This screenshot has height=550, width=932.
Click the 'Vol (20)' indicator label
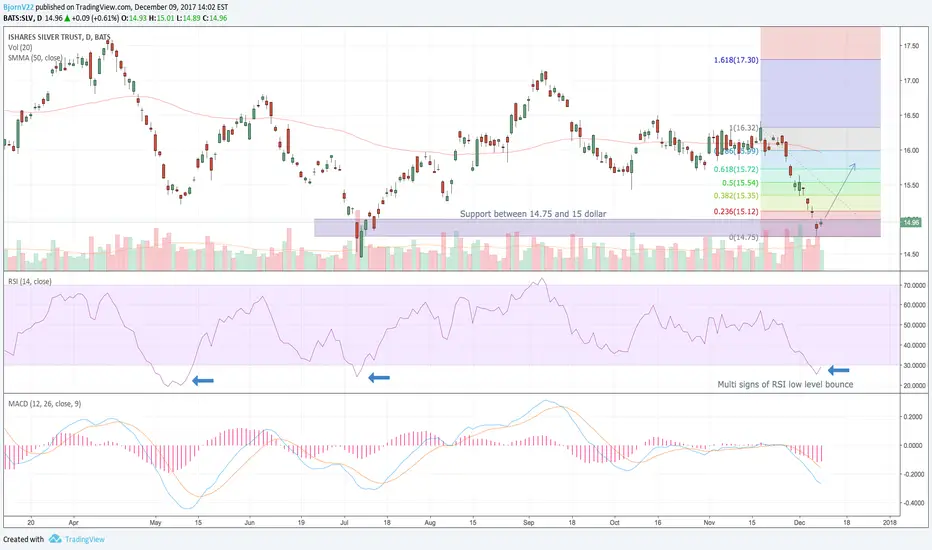pyautogui.click(x=20, y=48)
